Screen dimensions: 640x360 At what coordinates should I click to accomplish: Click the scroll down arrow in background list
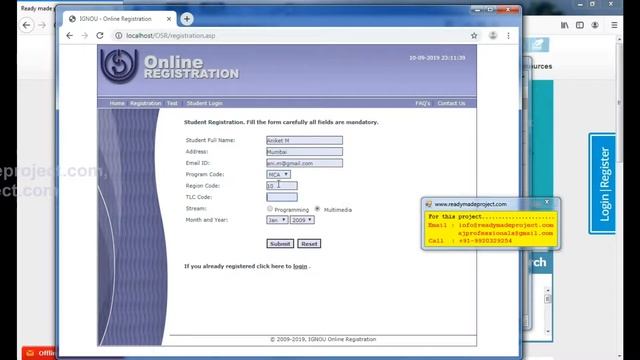[548, 332]
